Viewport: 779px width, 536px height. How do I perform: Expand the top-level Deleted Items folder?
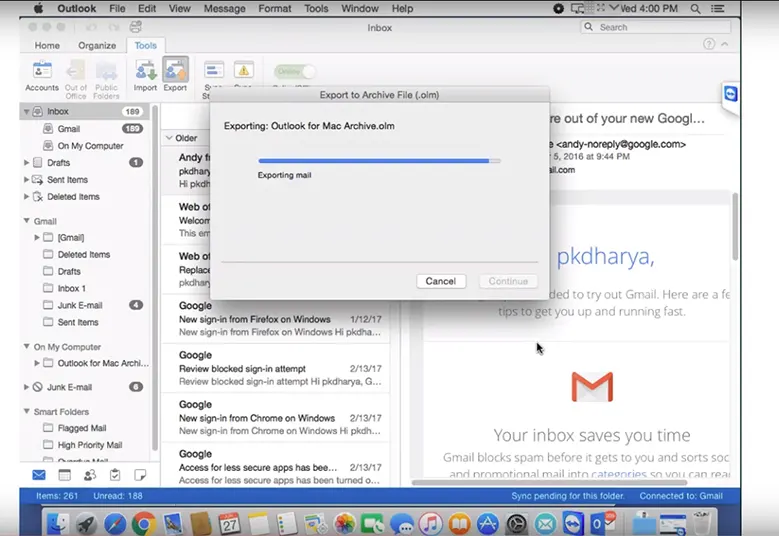pos(26,196)
